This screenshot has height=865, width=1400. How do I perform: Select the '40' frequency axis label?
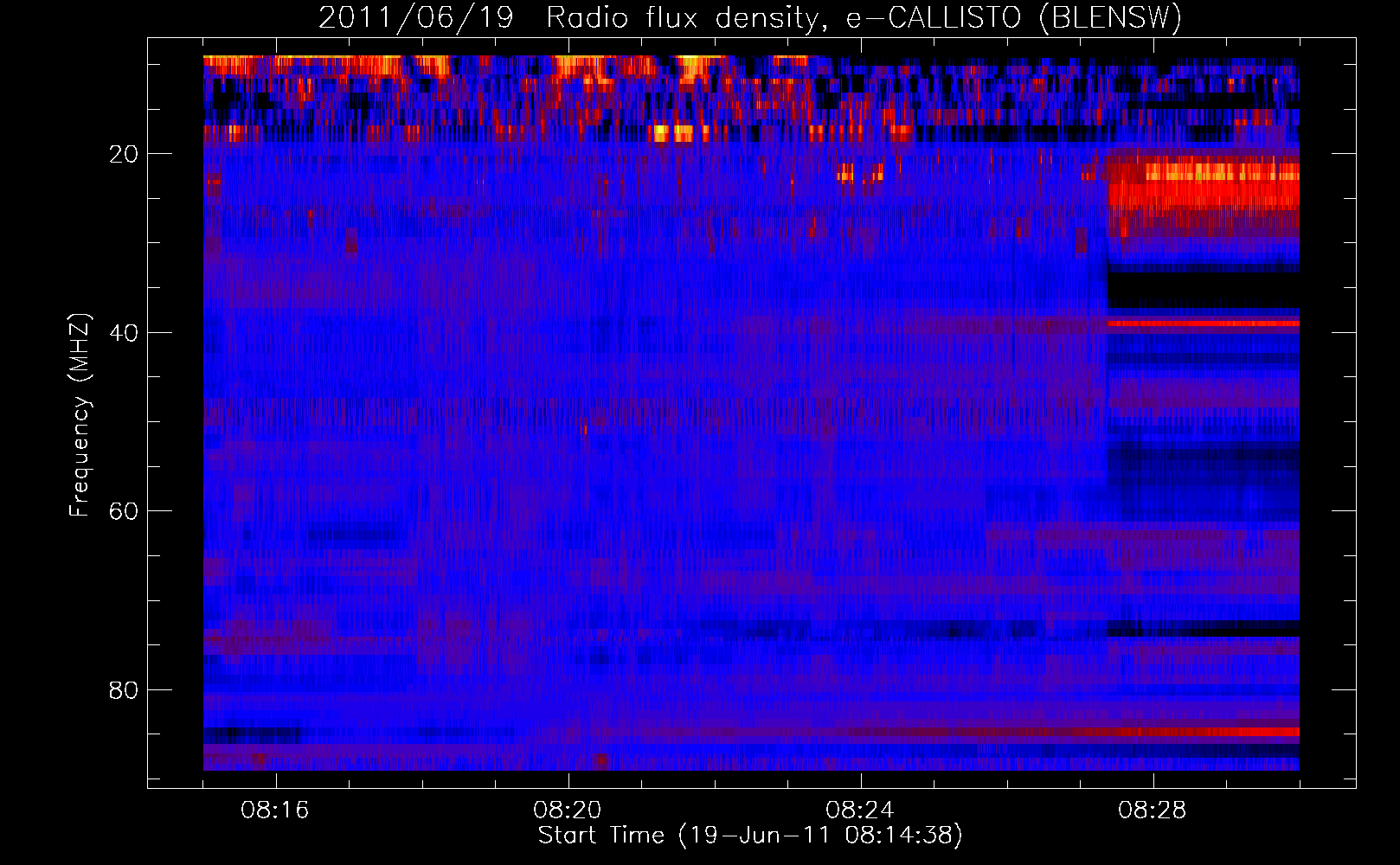click(124, 333)
